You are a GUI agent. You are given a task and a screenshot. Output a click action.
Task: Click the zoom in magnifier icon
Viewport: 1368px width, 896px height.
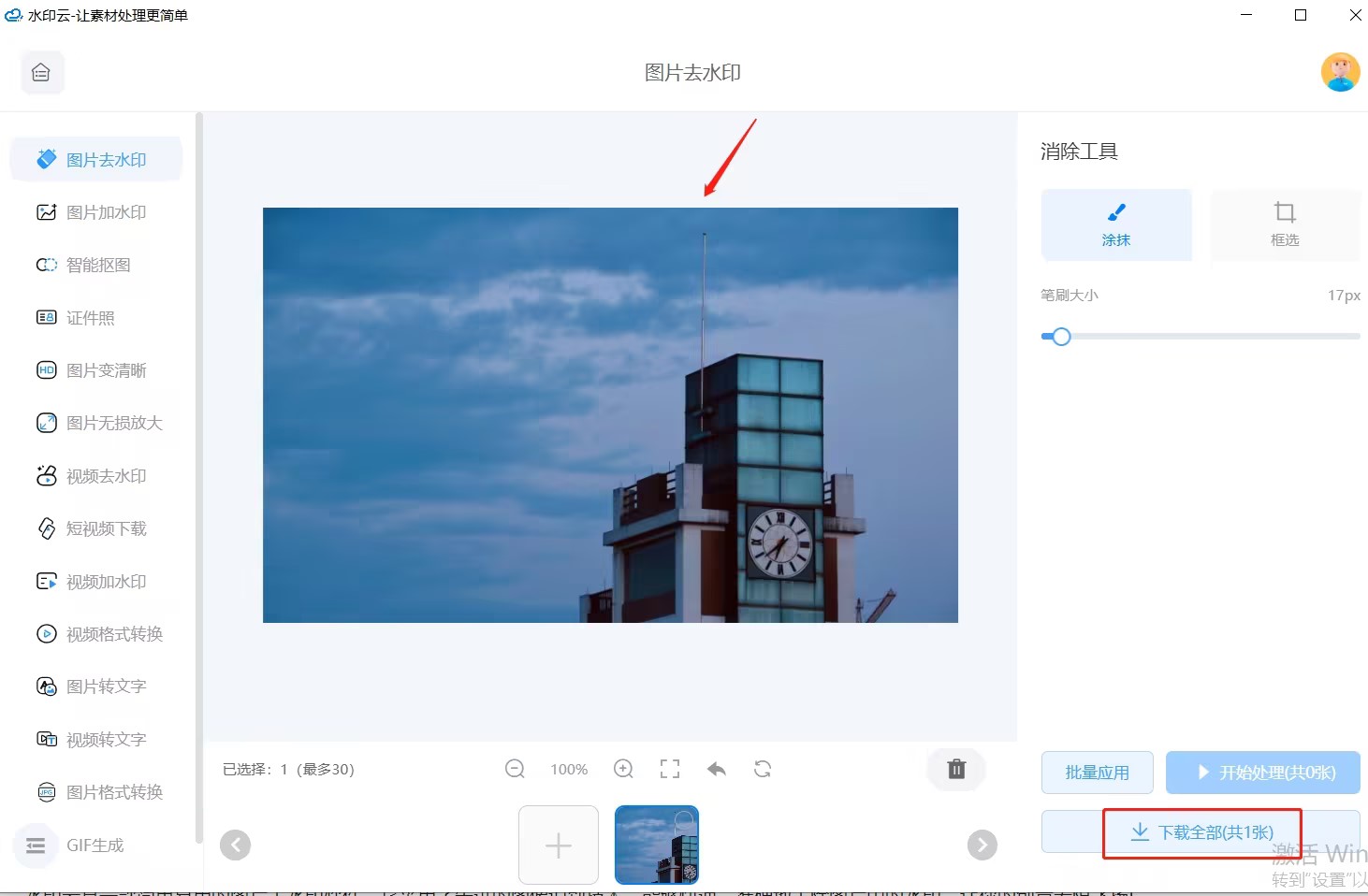(x=623, y=769)
